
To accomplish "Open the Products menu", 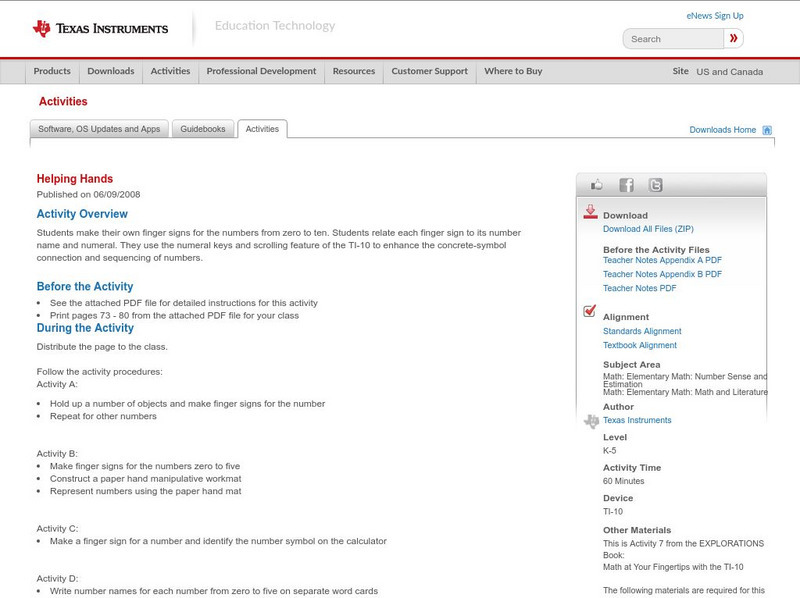I will tap(52, 72).
